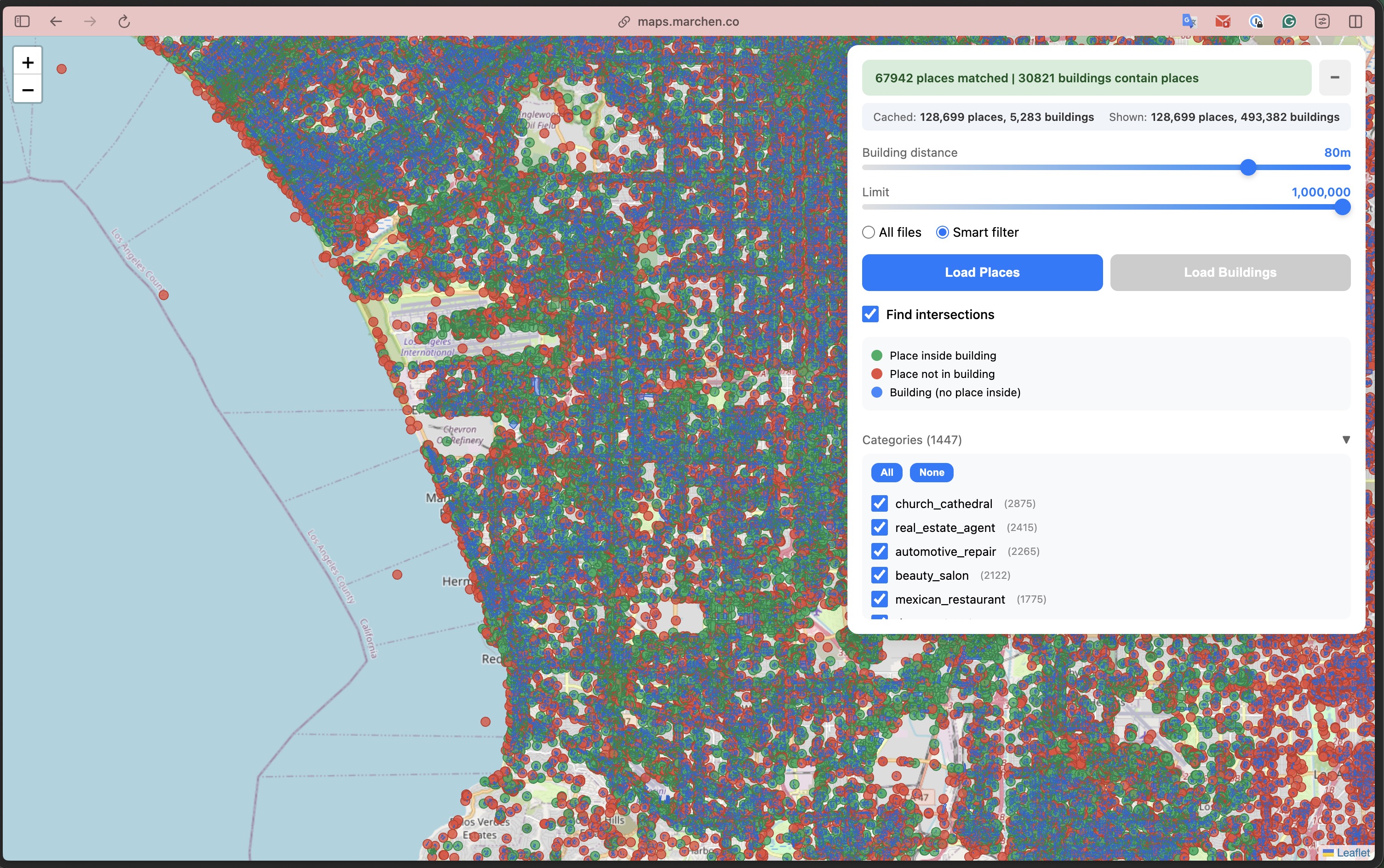Open the 1Password extension

(1256, 21)
